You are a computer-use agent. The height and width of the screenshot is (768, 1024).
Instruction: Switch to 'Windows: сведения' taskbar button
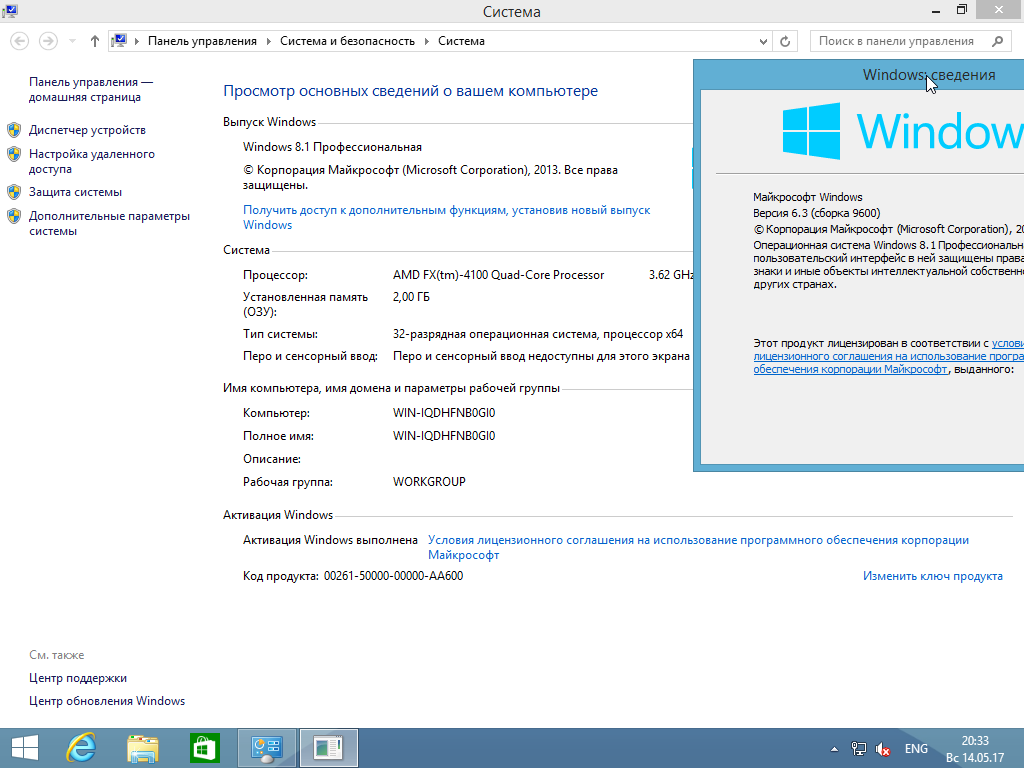tap(328, 748)
